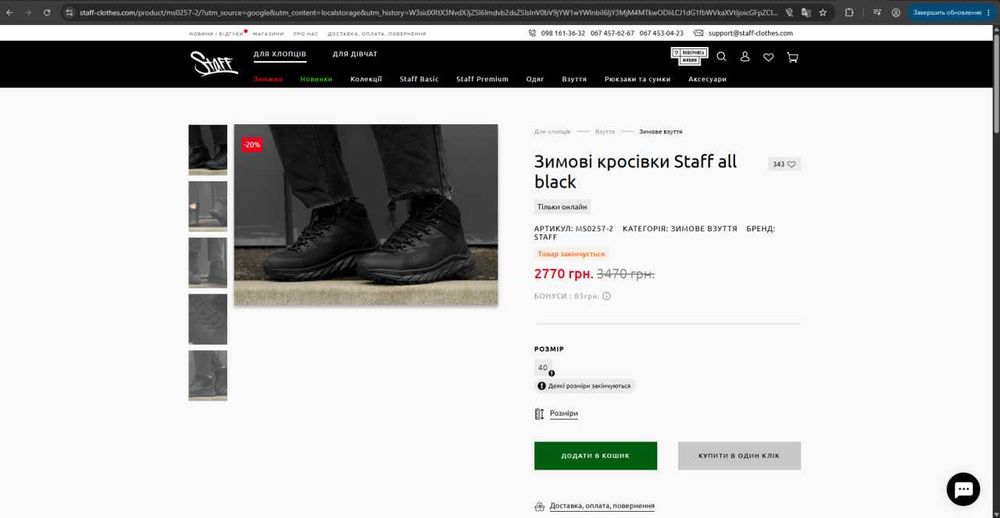Open the browser extensions puzzle icon
1000x518 pixels.
pyautogui.click(x=849, y=12)
